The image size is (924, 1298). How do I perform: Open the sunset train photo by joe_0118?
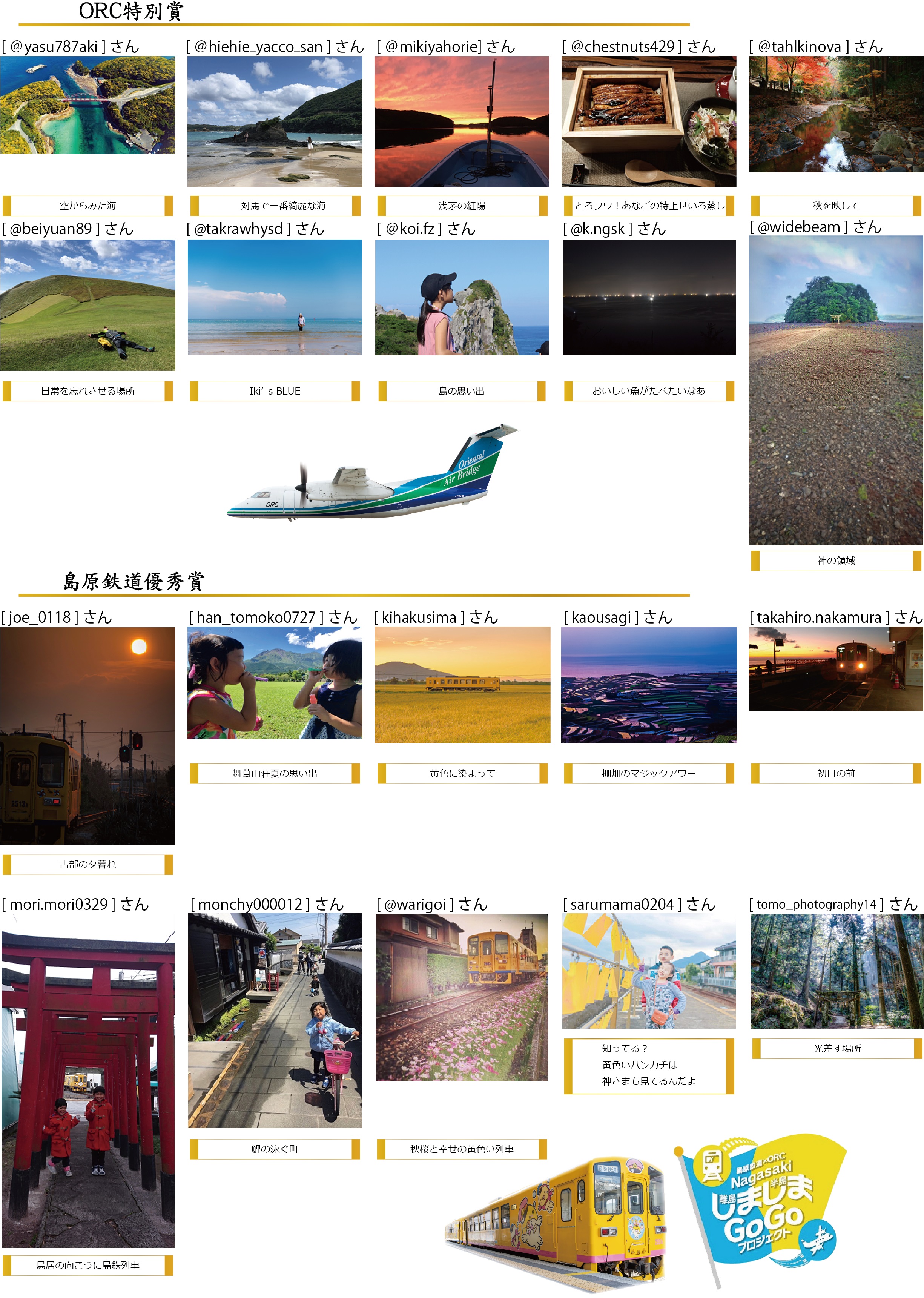pyautogui.click(x=87, y=735)
